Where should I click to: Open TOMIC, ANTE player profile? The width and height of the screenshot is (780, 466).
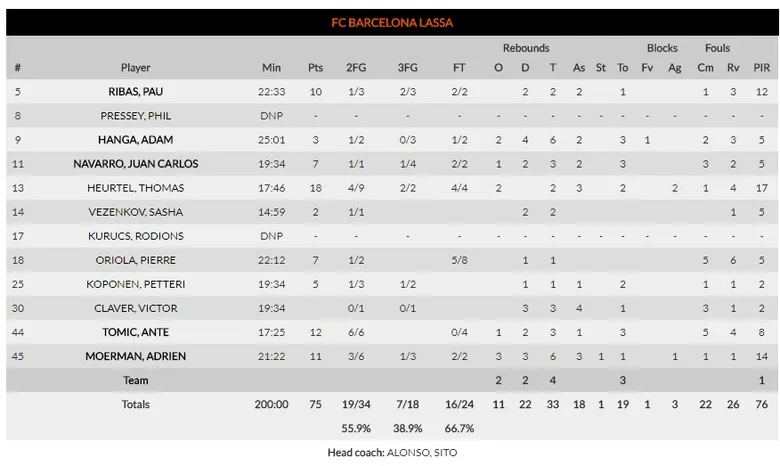pos(136,332)
